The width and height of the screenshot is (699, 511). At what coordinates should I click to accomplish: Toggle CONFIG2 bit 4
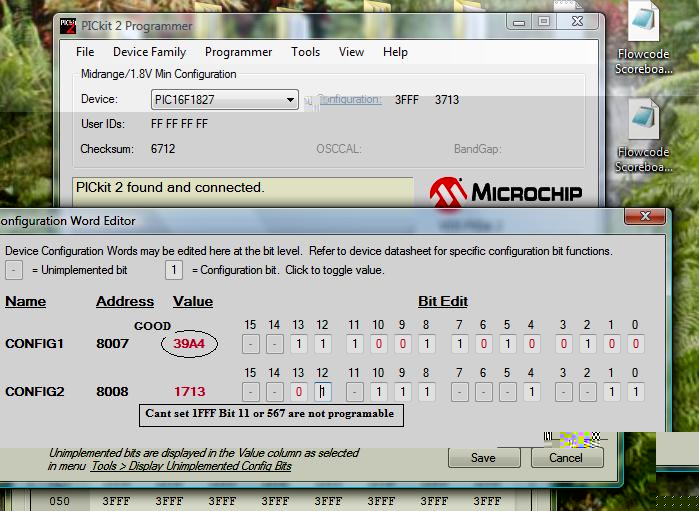pyautogui.click(x=531, y=392)
